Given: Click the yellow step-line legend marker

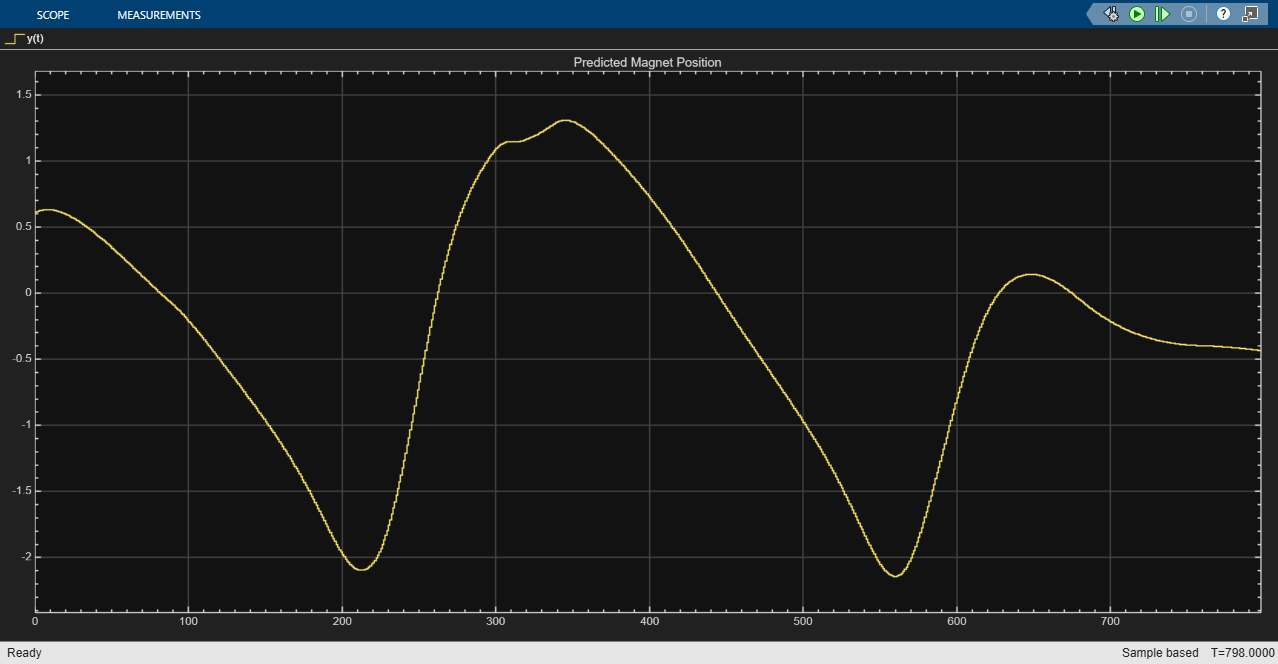Looking at the screenshot, I should tap(14, 39).
